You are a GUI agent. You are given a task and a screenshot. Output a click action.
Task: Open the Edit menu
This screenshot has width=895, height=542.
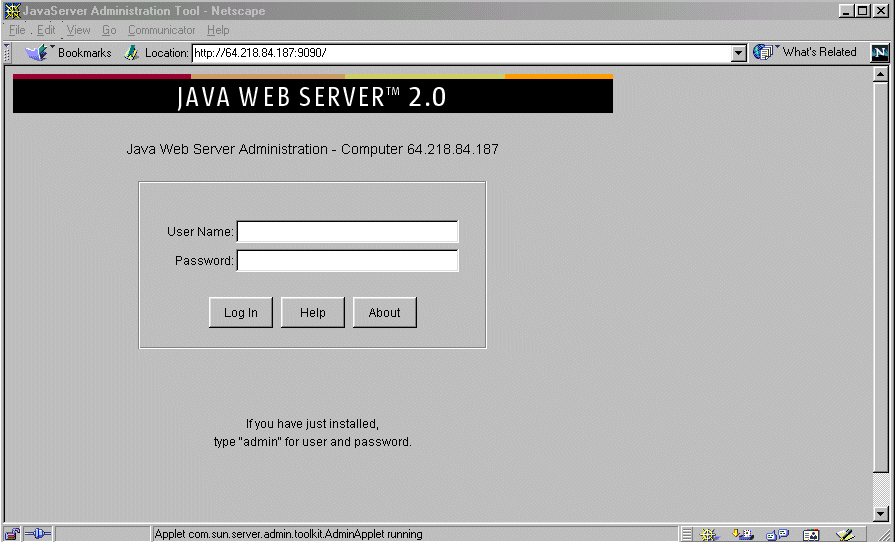click(x=46, y=30)
